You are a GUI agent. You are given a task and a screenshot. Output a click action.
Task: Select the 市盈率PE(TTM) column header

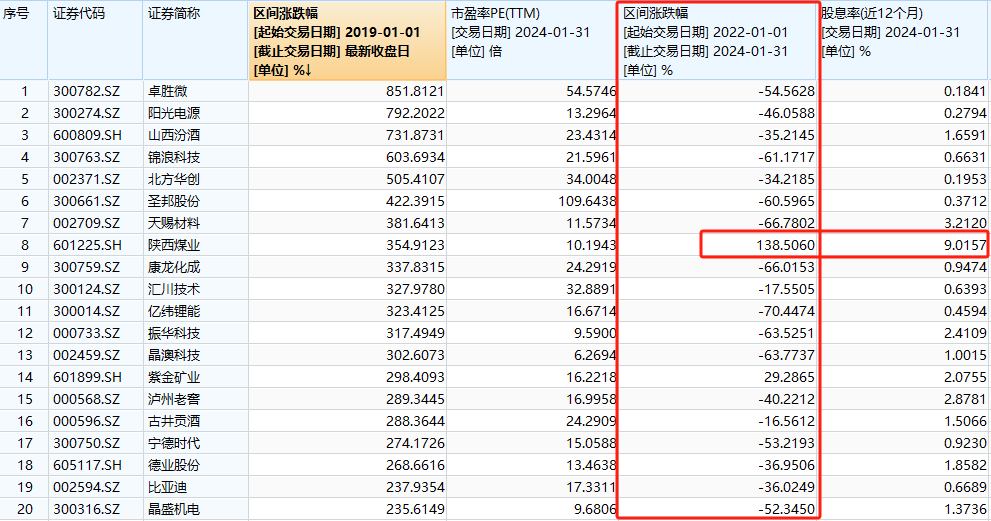(x=532, y=40)
